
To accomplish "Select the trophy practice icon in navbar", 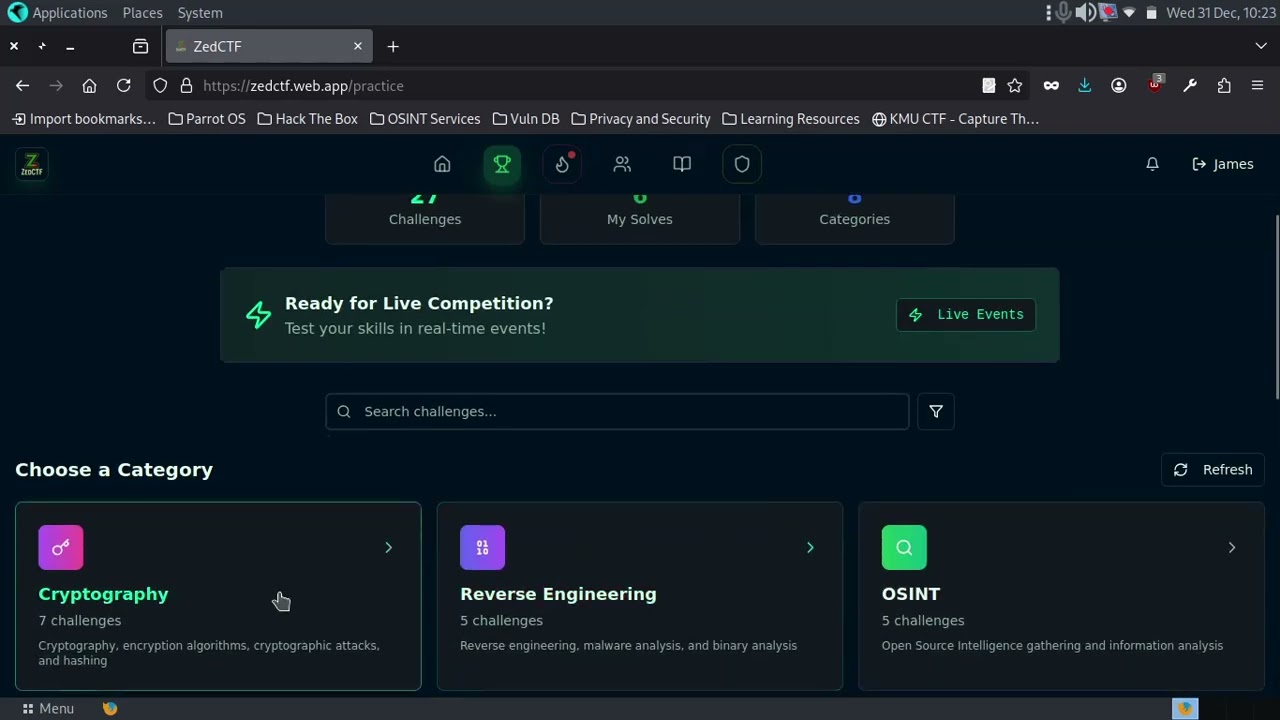I will tap(502, 164).
